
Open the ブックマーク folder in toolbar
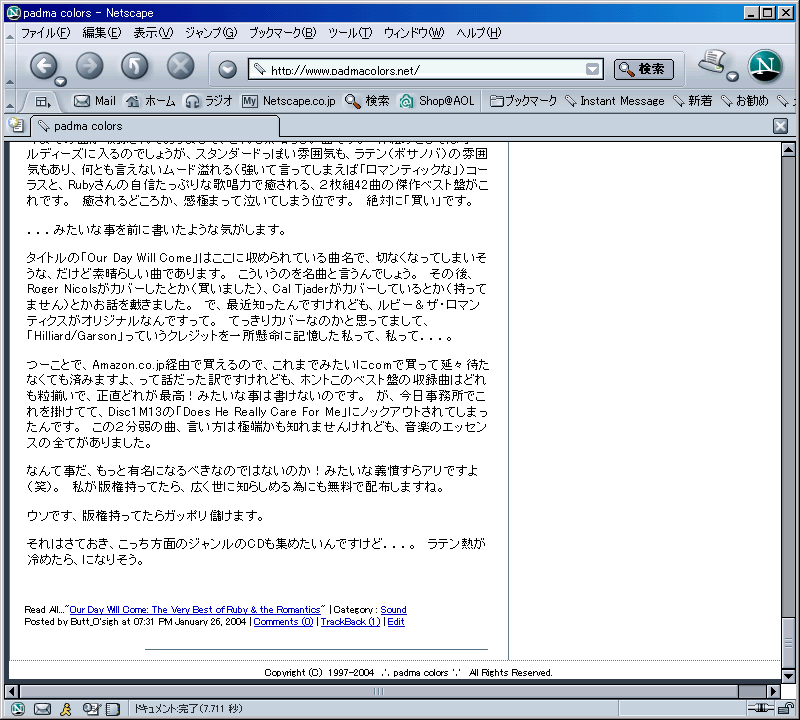(523, 101)
